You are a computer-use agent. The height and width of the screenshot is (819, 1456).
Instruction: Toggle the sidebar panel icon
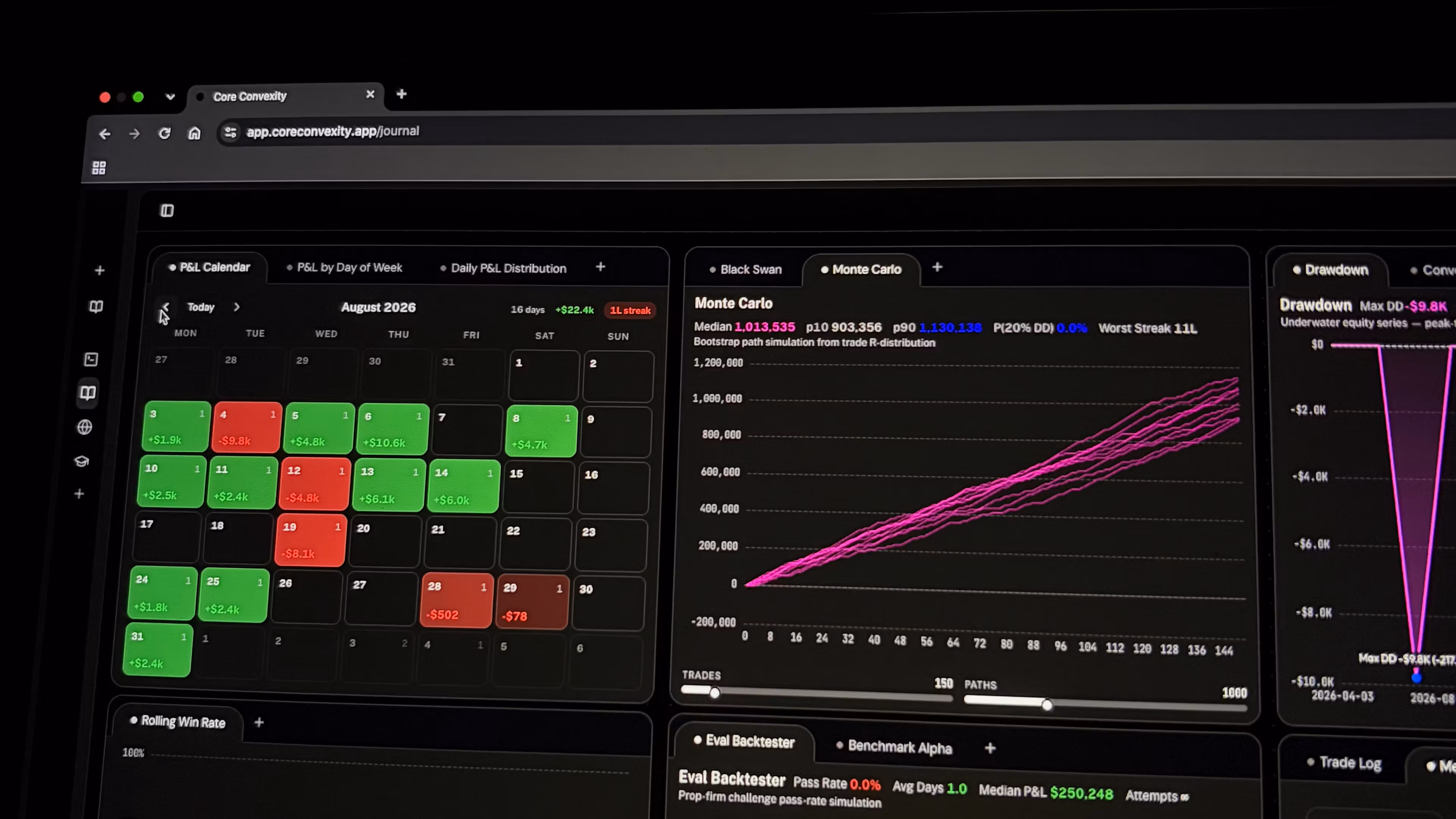tap(167, 211)
